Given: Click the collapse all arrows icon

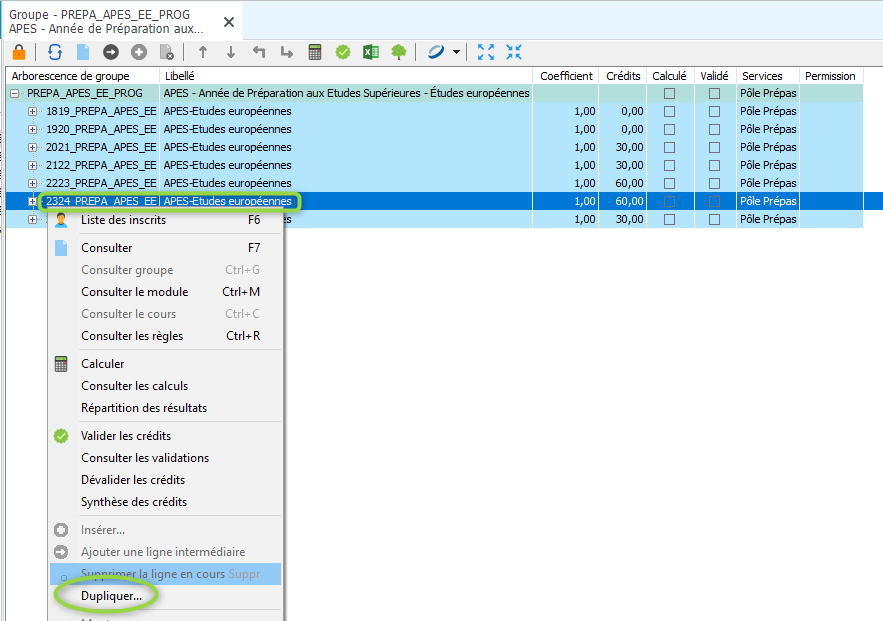Looking at the screenshot, I should [x=514, y=52].
